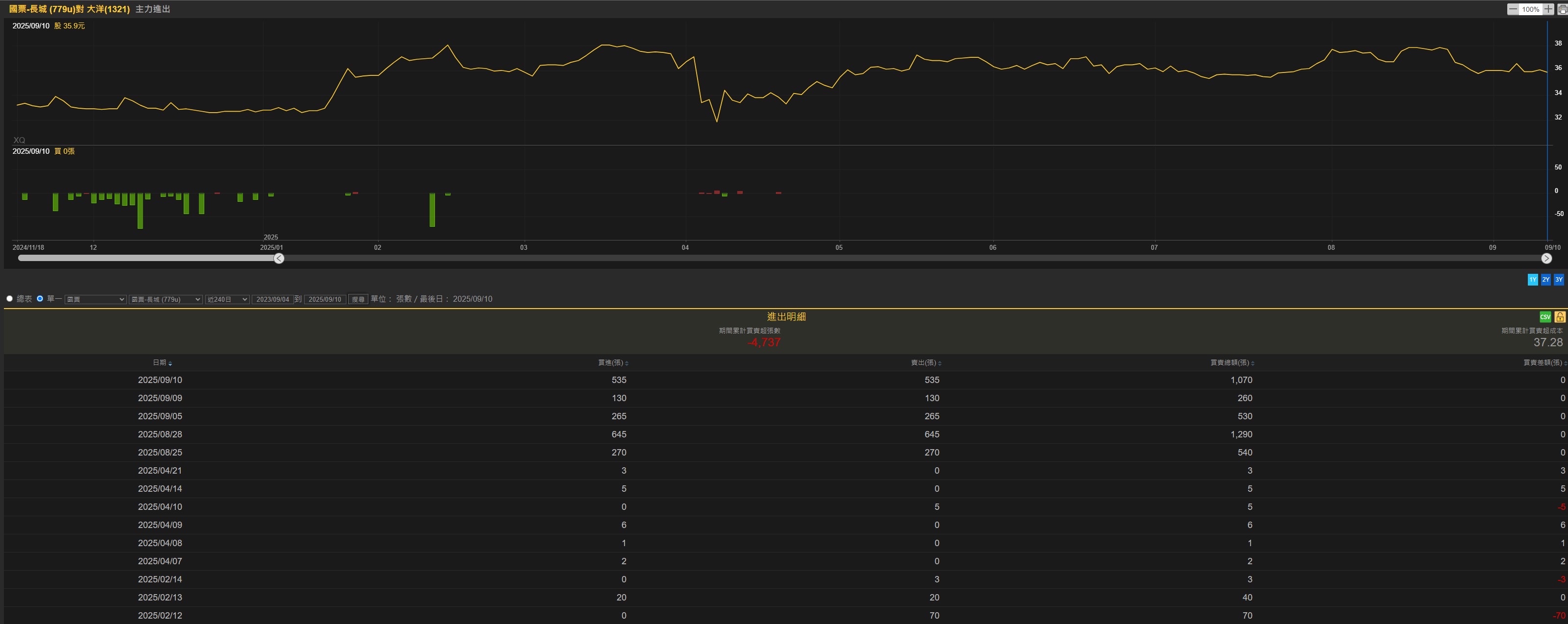This screenshot has width=1568, height=624.
Task: Click the left timeline slider handle
Action: pos(279,259)
